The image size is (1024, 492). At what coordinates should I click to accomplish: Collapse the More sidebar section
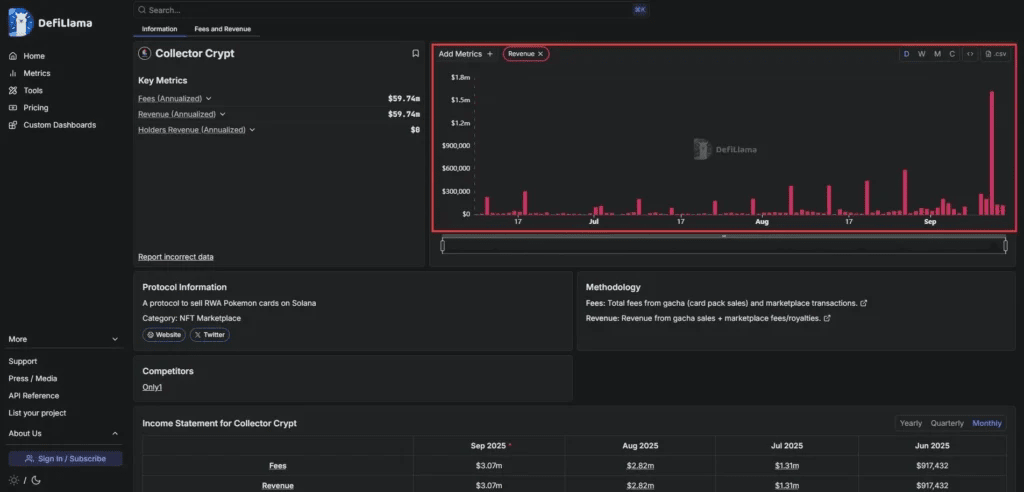coord(64,339)
